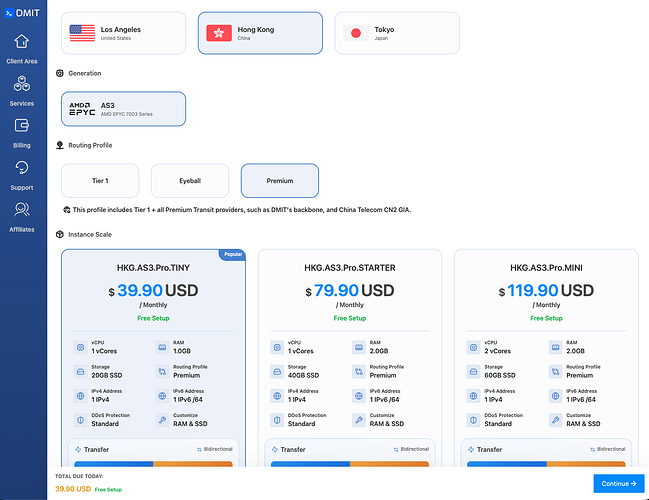Select HKG.AS3.Pro.MINI plan card
Viewport: 649px width, 500px height.
(x=546, y=358)
